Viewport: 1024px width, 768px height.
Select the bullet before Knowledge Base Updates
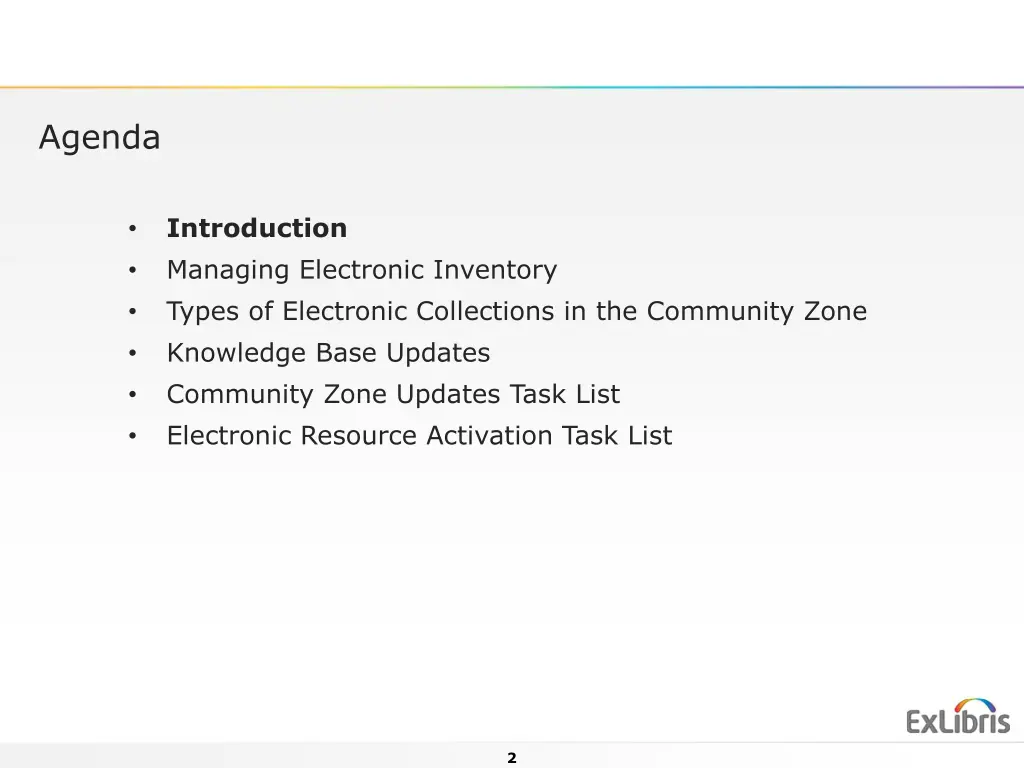[133, 353]
